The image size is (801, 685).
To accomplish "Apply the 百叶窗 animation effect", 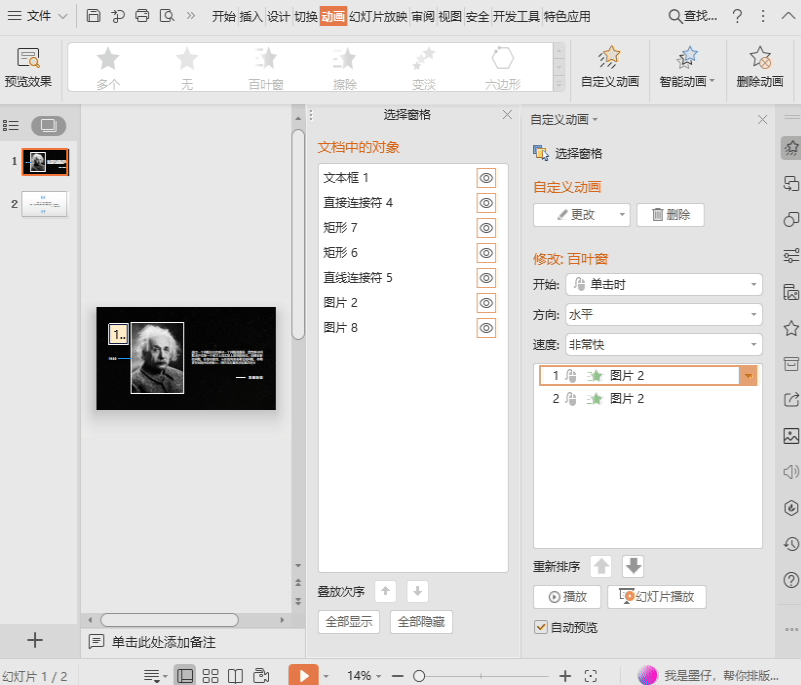I will tap(266, 68).
